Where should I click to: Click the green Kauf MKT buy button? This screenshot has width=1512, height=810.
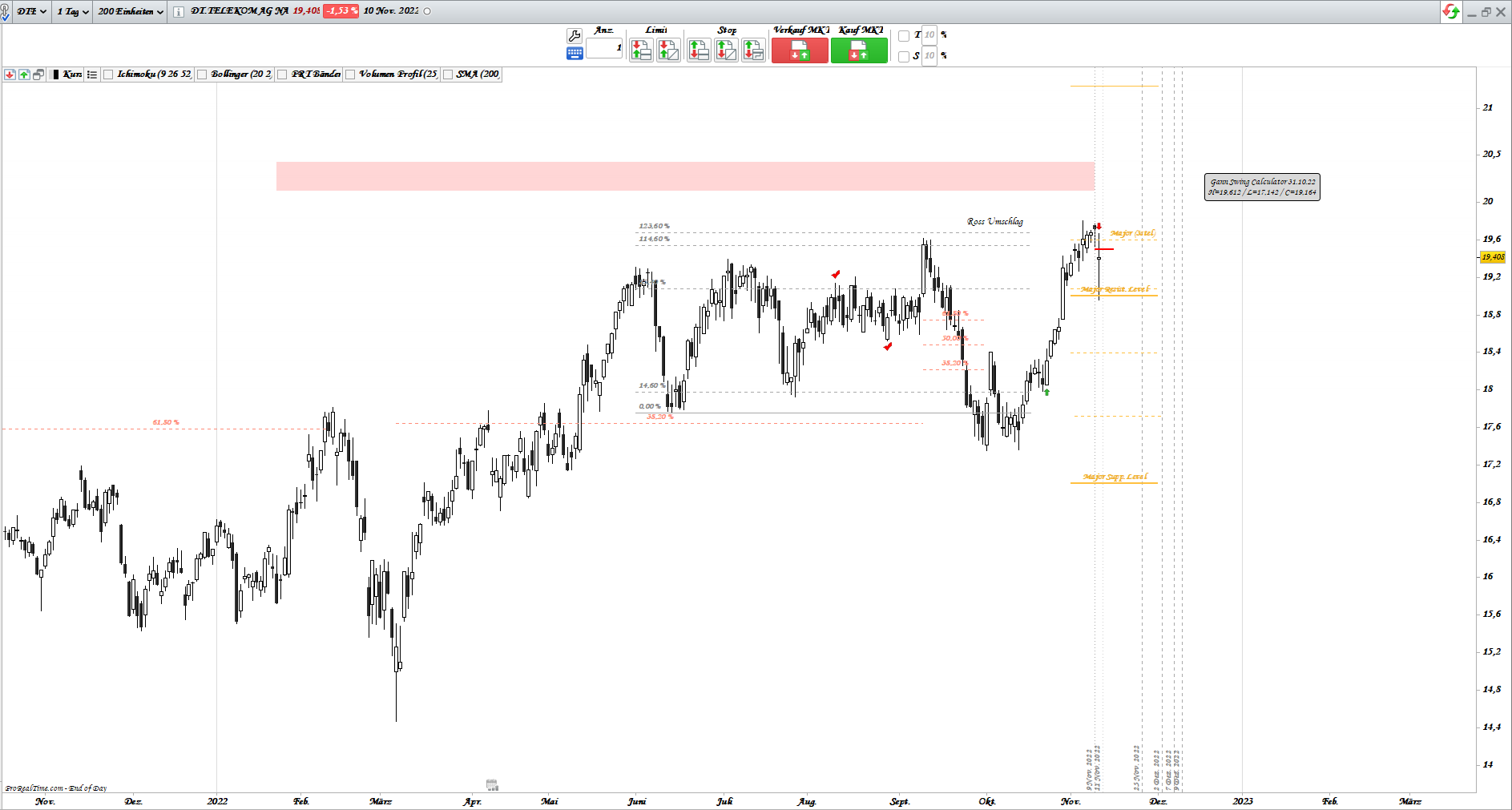859,50
